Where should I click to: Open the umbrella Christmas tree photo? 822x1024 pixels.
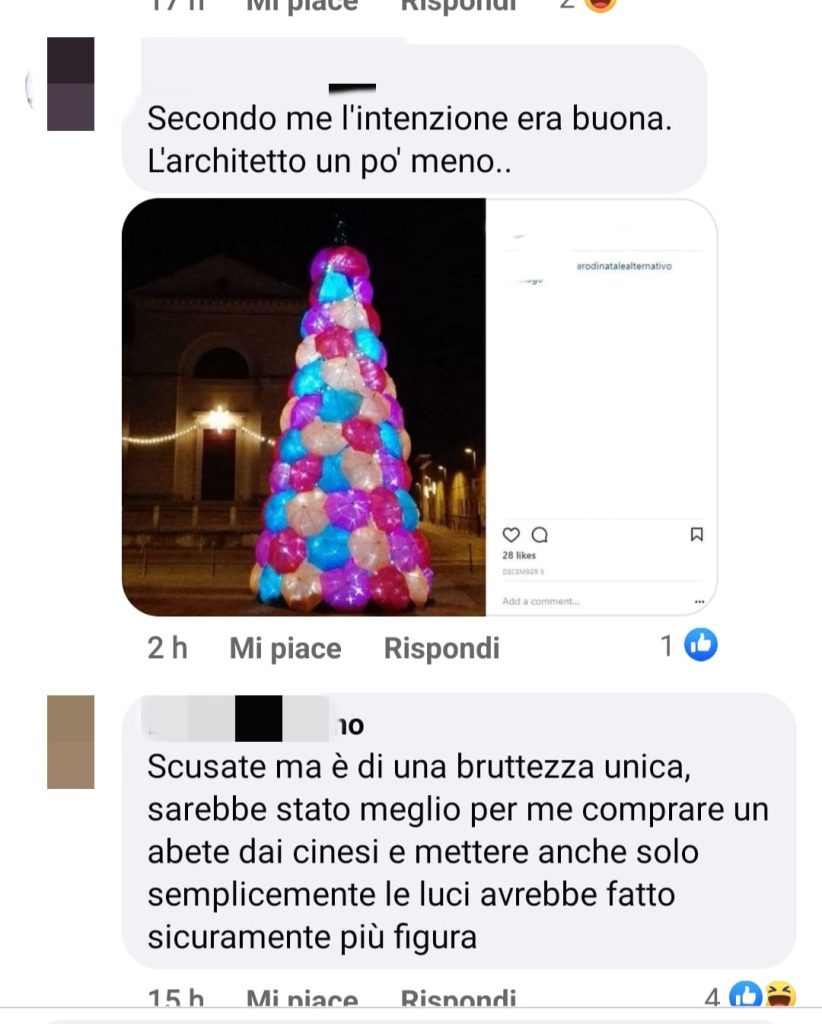[x=304, y=407]
